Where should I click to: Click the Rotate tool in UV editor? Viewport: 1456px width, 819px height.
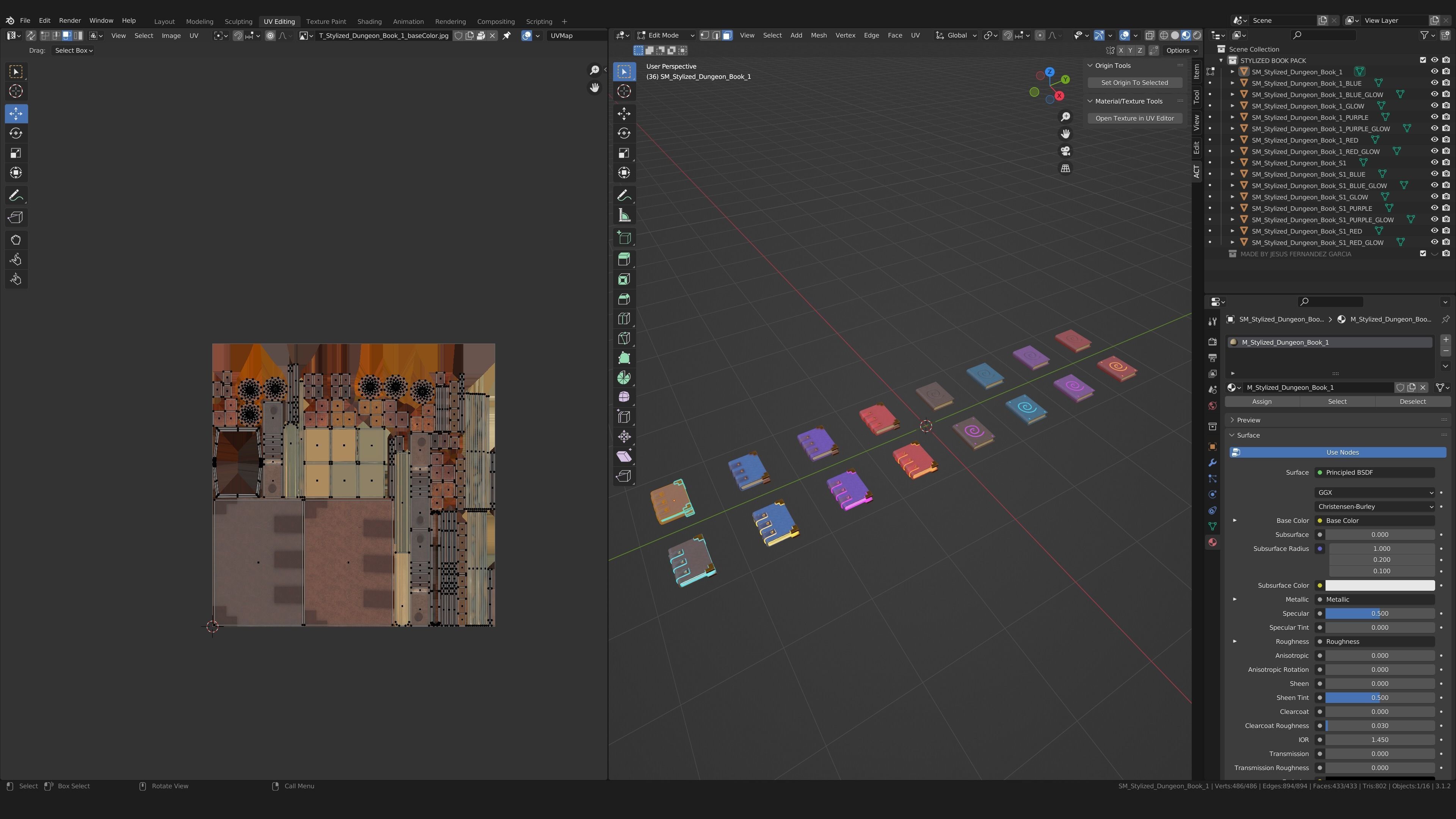point(16,133)
